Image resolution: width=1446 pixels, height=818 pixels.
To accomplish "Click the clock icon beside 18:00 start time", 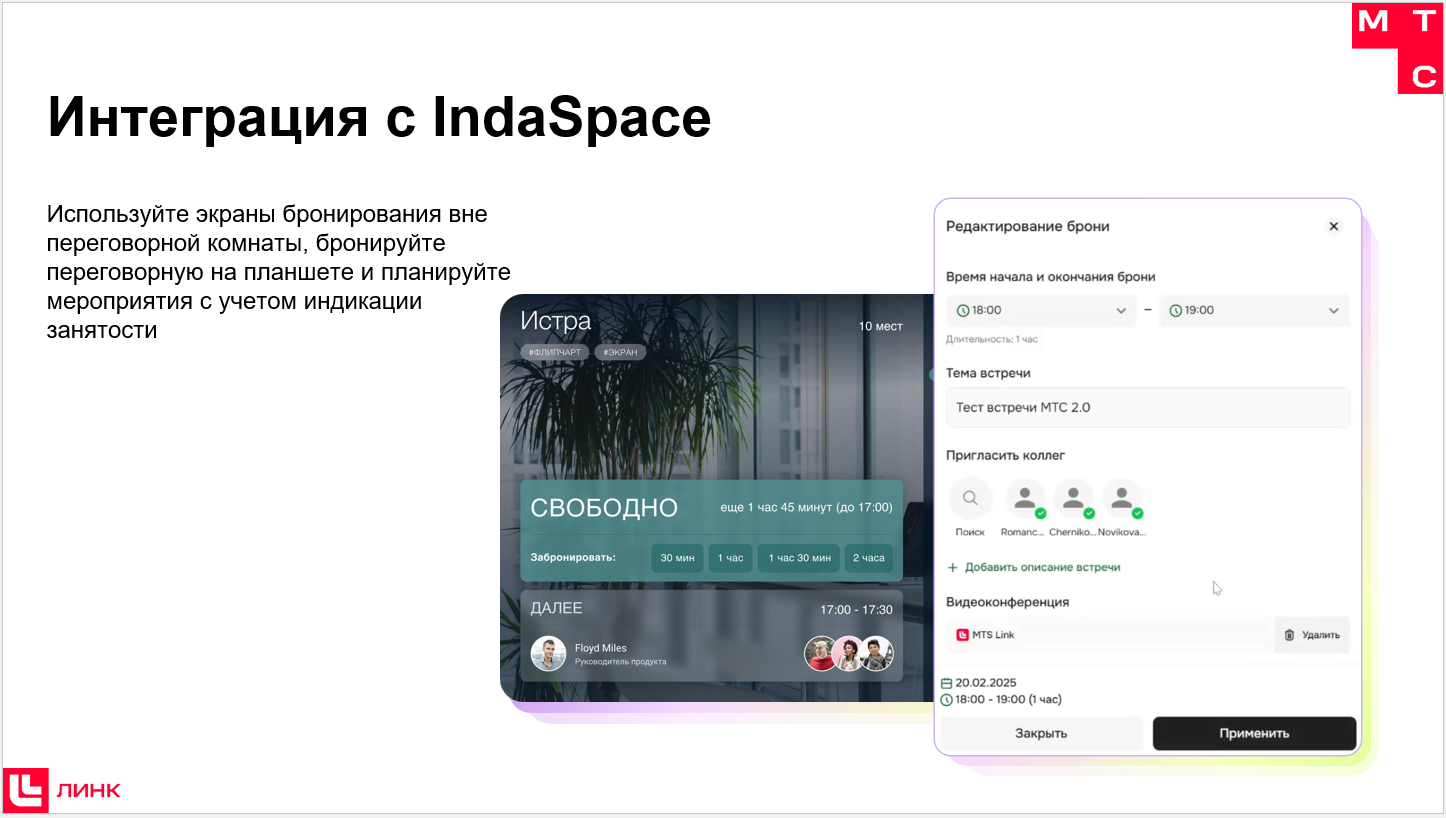I will [963, 310].
